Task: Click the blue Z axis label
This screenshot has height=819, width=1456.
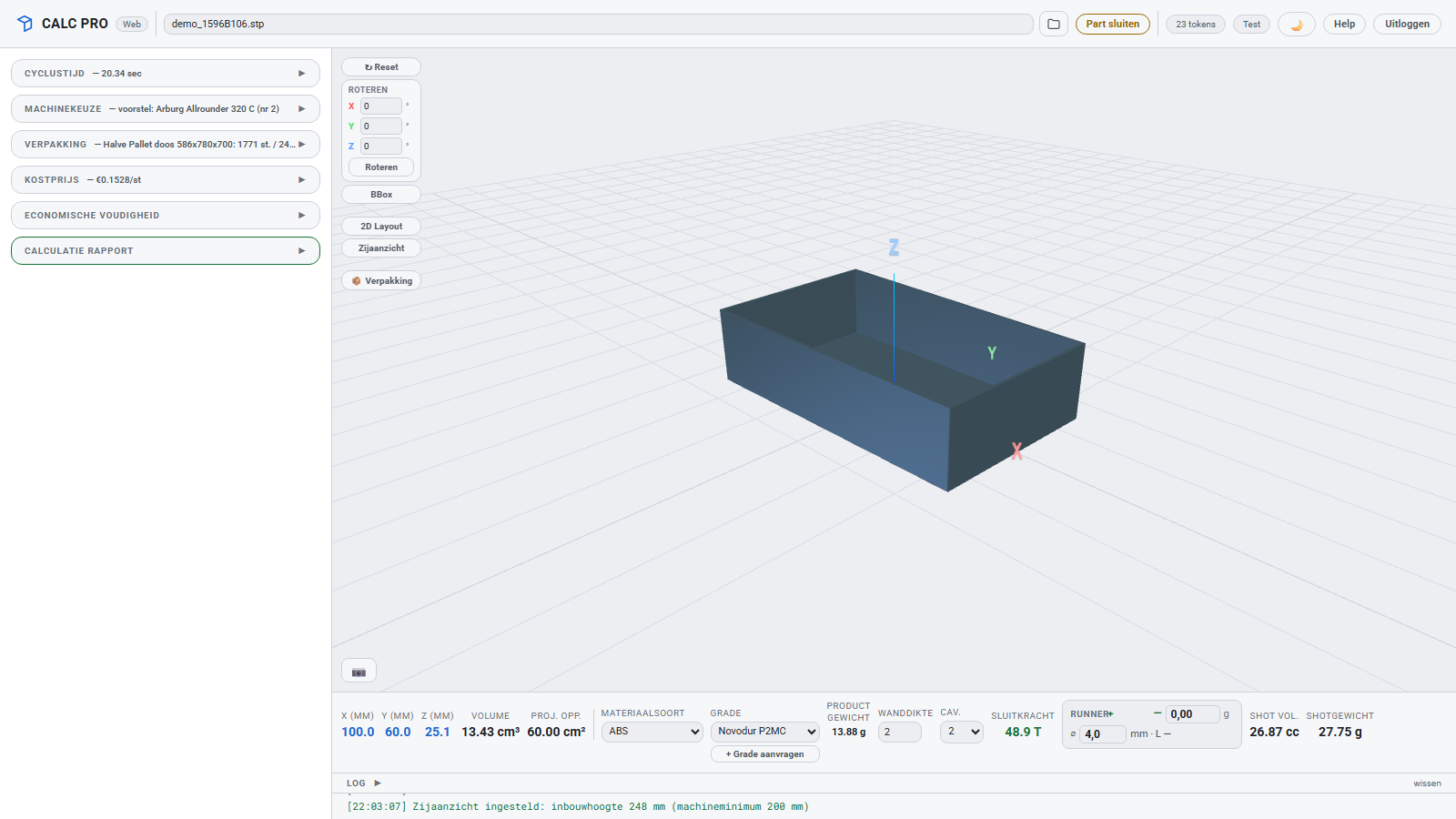Action: [x=894, y=248]
